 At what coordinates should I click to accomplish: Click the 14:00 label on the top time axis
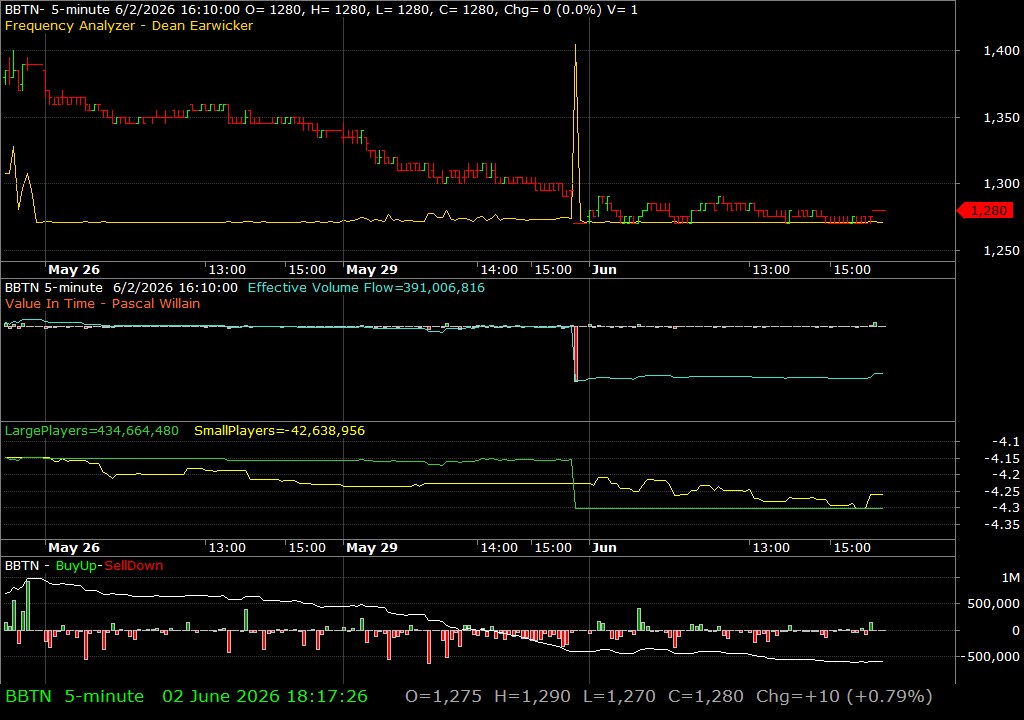click(x=499, y=270)
